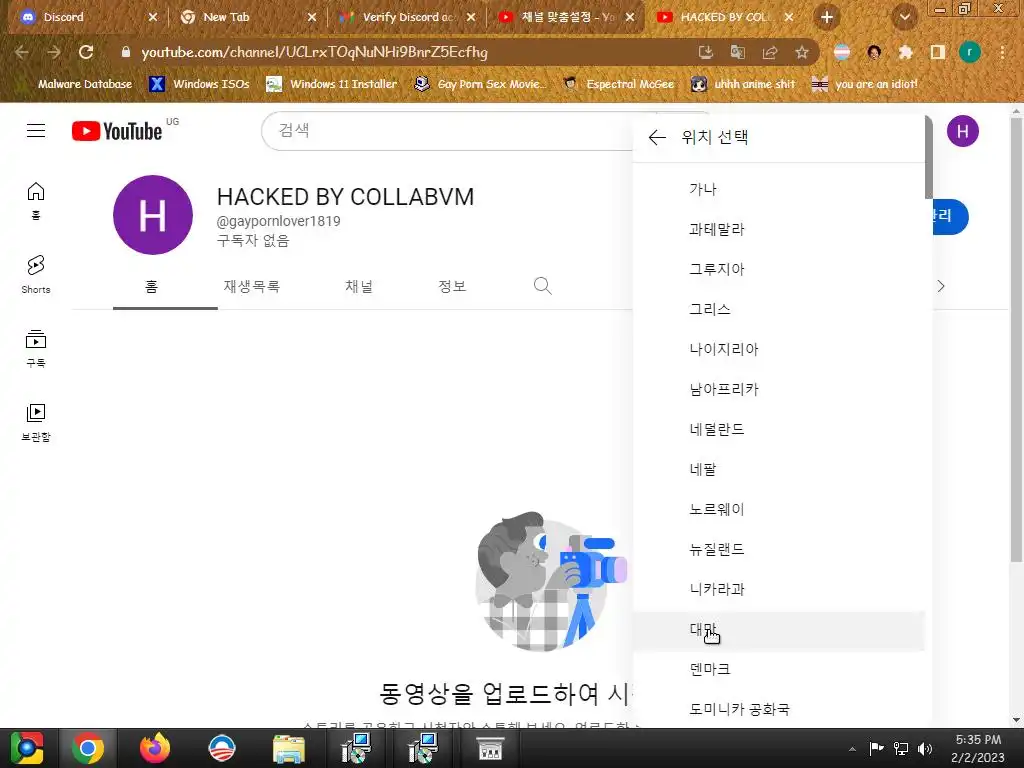Screen dimensions: 1024x768
Task: Toggle the Chrome side panel icon
Action: pyautogui.click(x=938, y=52)
